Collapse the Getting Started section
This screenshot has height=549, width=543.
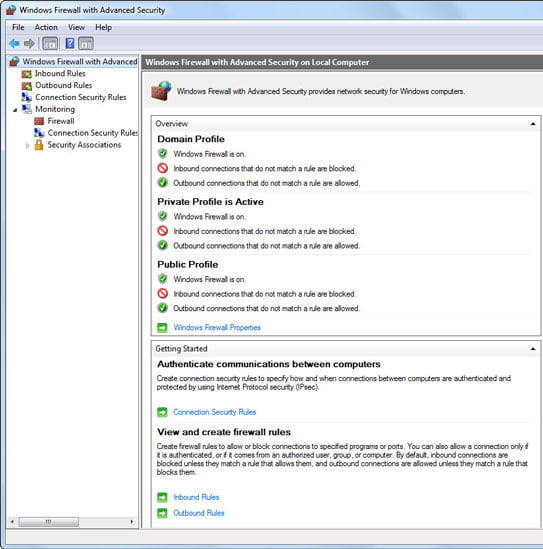pyautogui.click(x=532, y=349)
